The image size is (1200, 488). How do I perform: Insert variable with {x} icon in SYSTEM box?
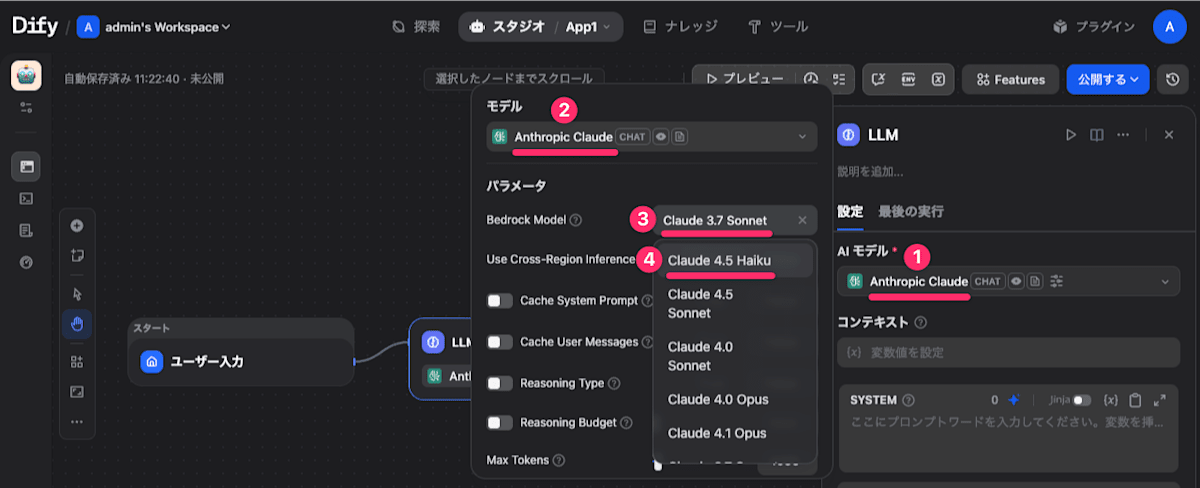1110,399
